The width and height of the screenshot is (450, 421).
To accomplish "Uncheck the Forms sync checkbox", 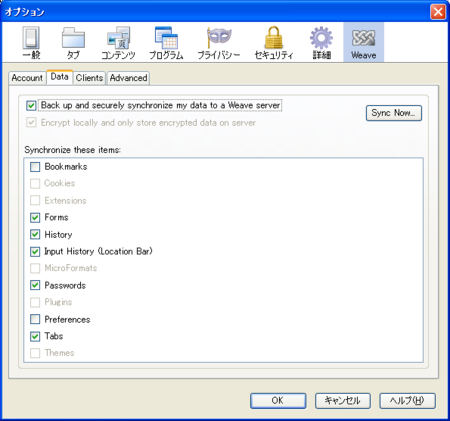I will pyautogui.click(x=35, y=218).
